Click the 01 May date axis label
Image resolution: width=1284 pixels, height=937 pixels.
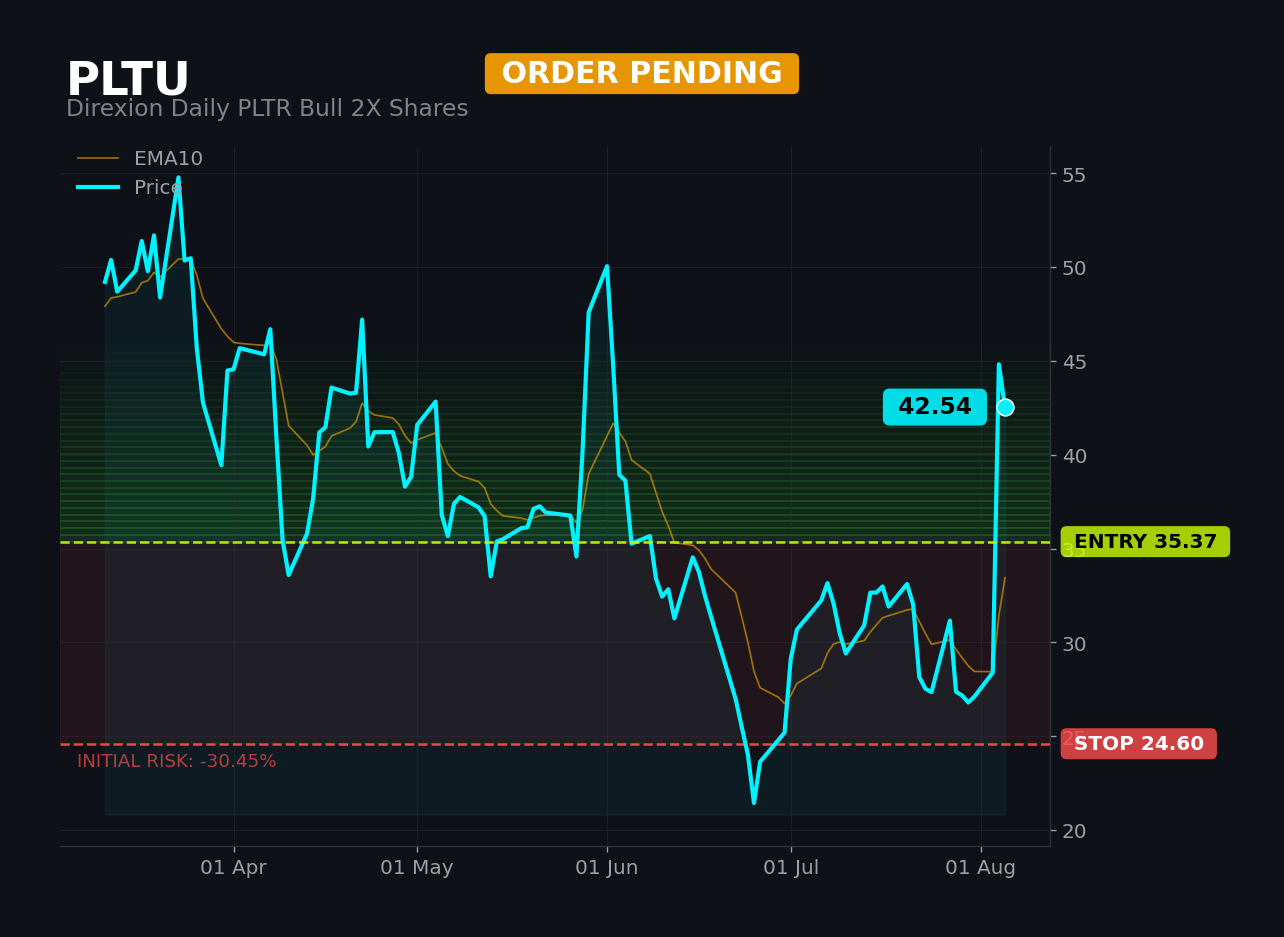pyautogui.click(x=417, y=868)
